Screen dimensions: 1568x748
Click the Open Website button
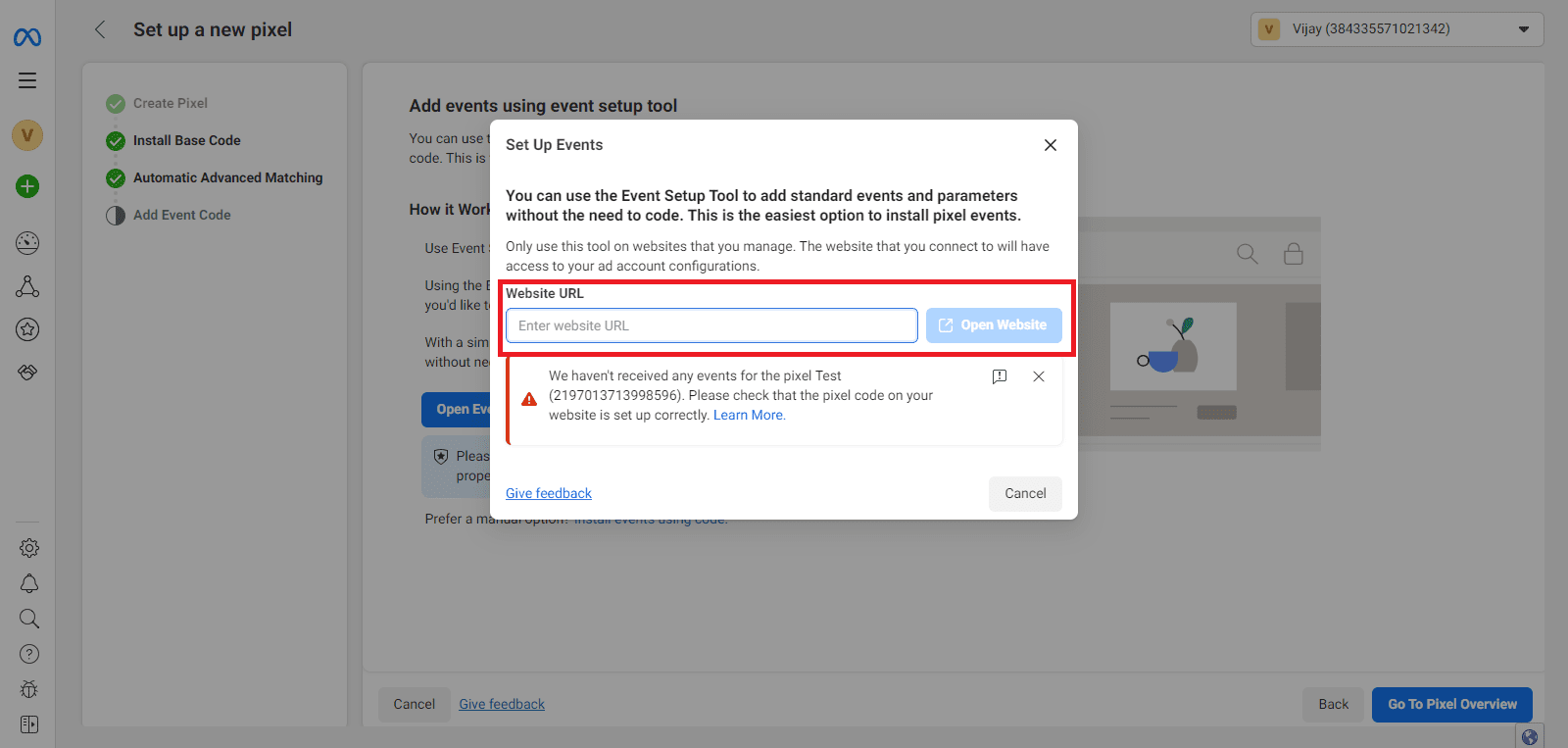994,325
